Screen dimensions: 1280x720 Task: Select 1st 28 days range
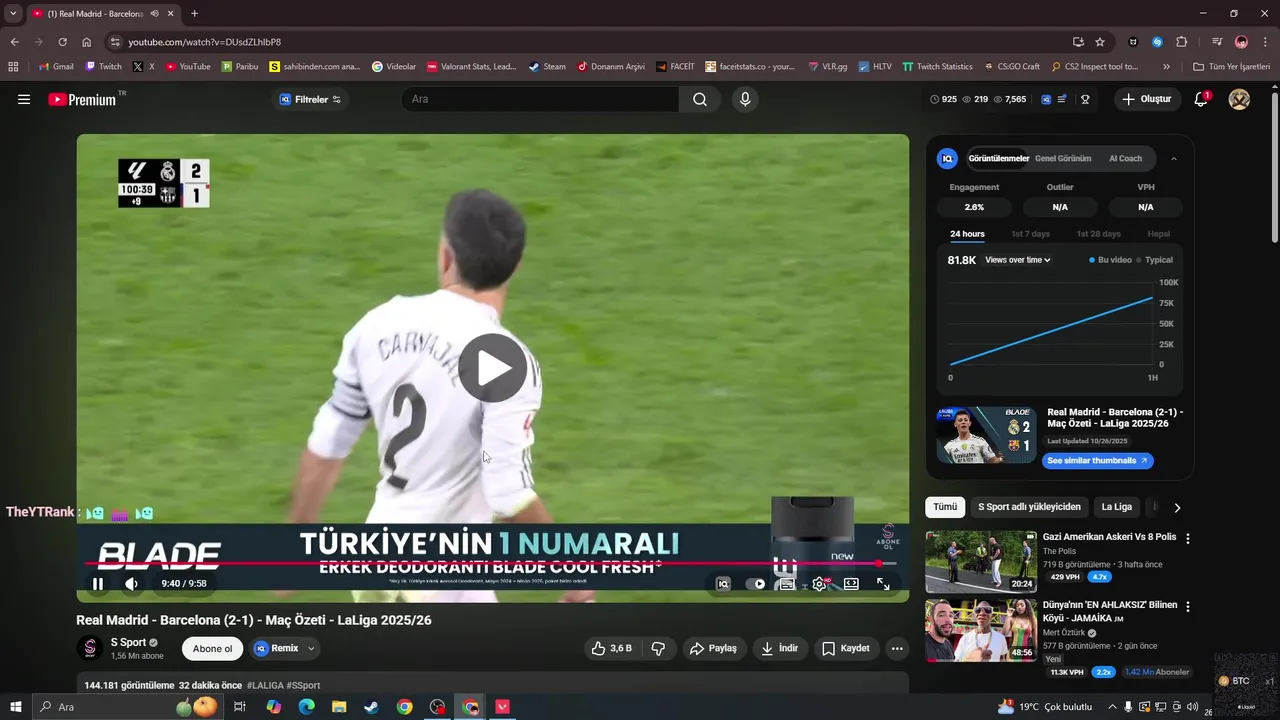[1098, 234]
